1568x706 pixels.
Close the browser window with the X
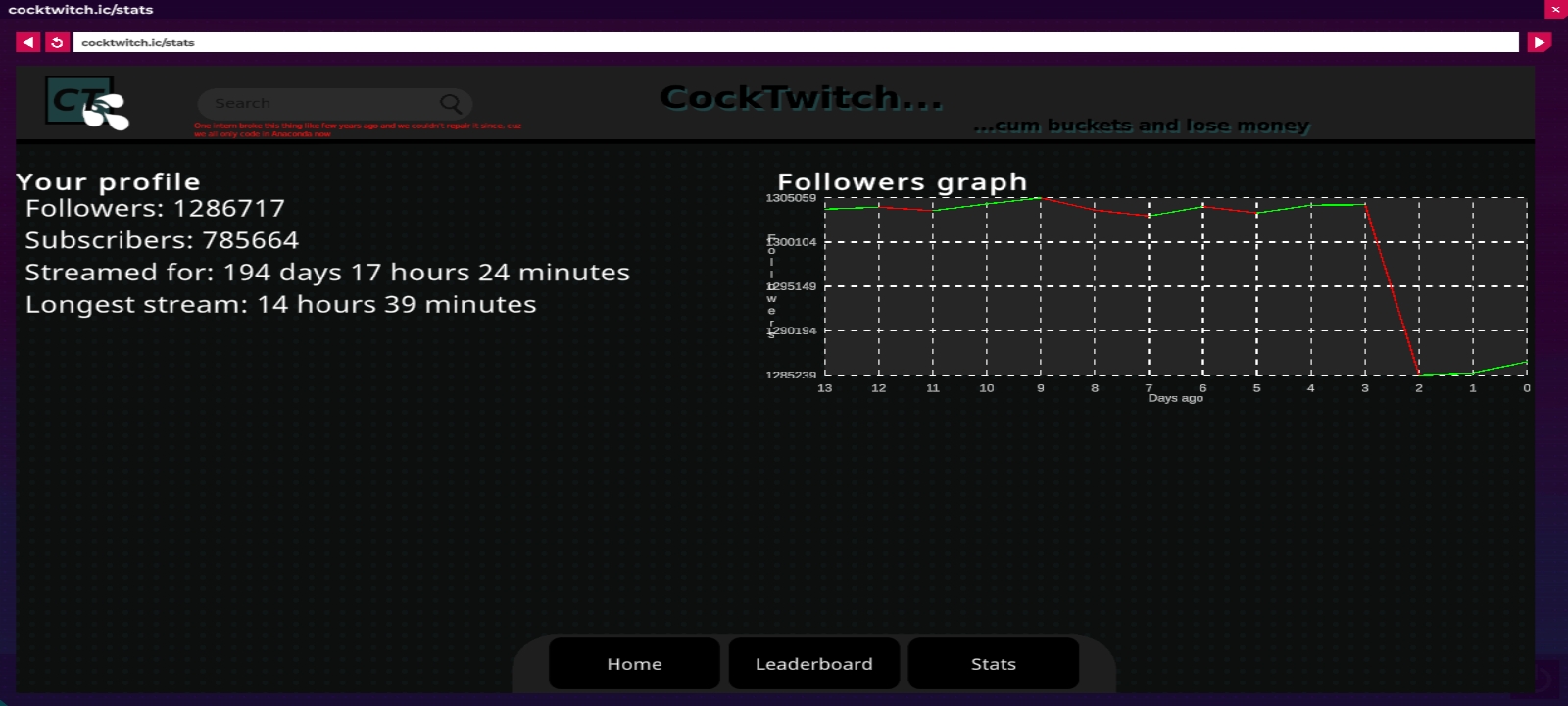(1555, 9)
